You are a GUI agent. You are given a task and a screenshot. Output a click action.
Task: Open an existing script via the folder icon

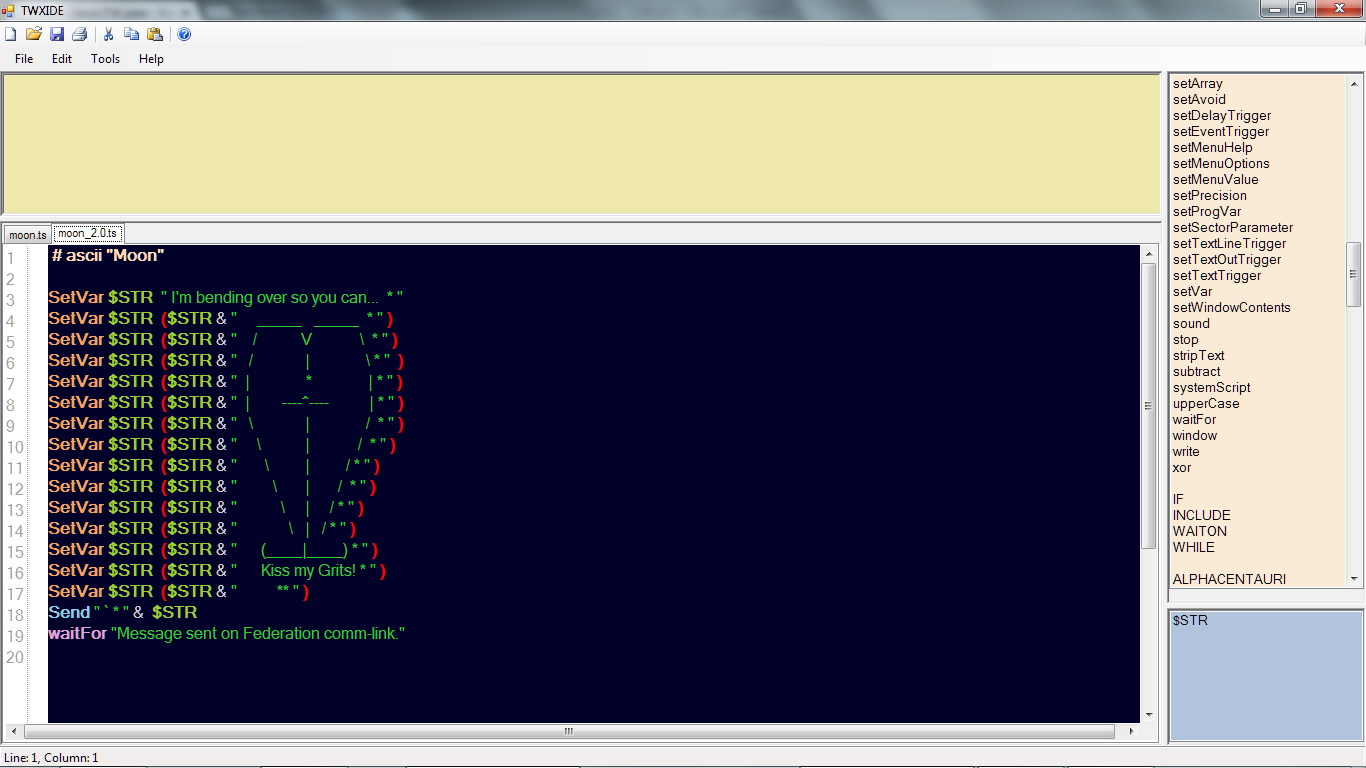coord(33,33)
